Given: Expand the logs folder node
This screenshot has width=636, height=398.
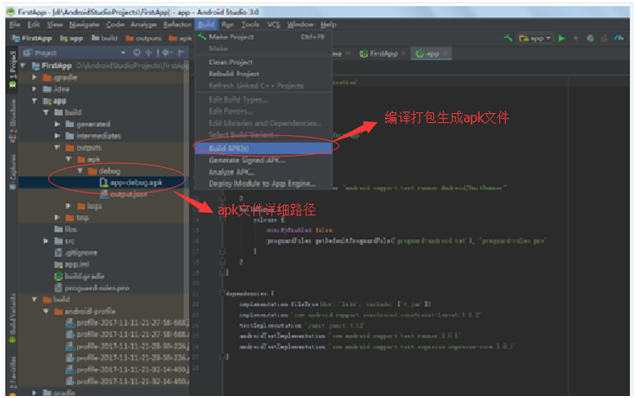Looking at the screenshot, I should click(x=68, y=206).
